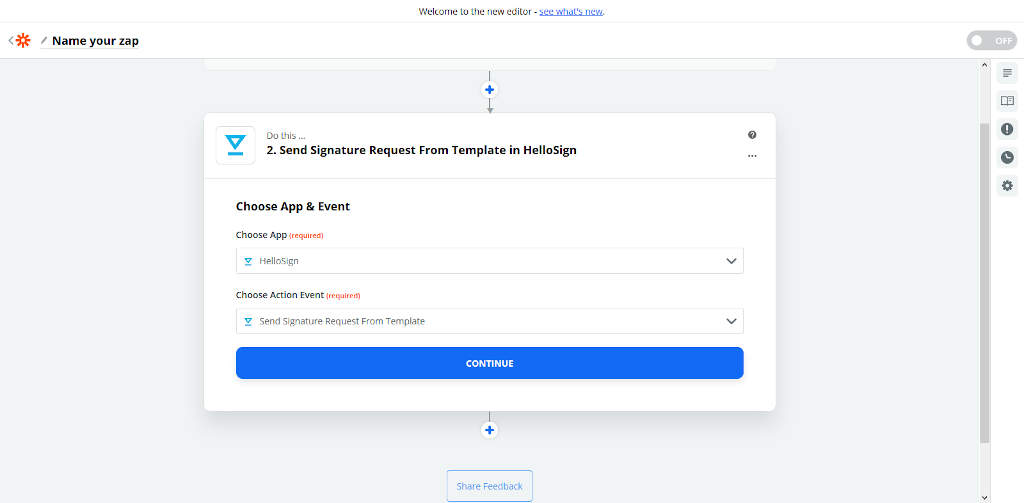The width and height of the screenshot is (1024, 503).
Task: Expand the Choose App dropdown
Action: tap(489, 261)
